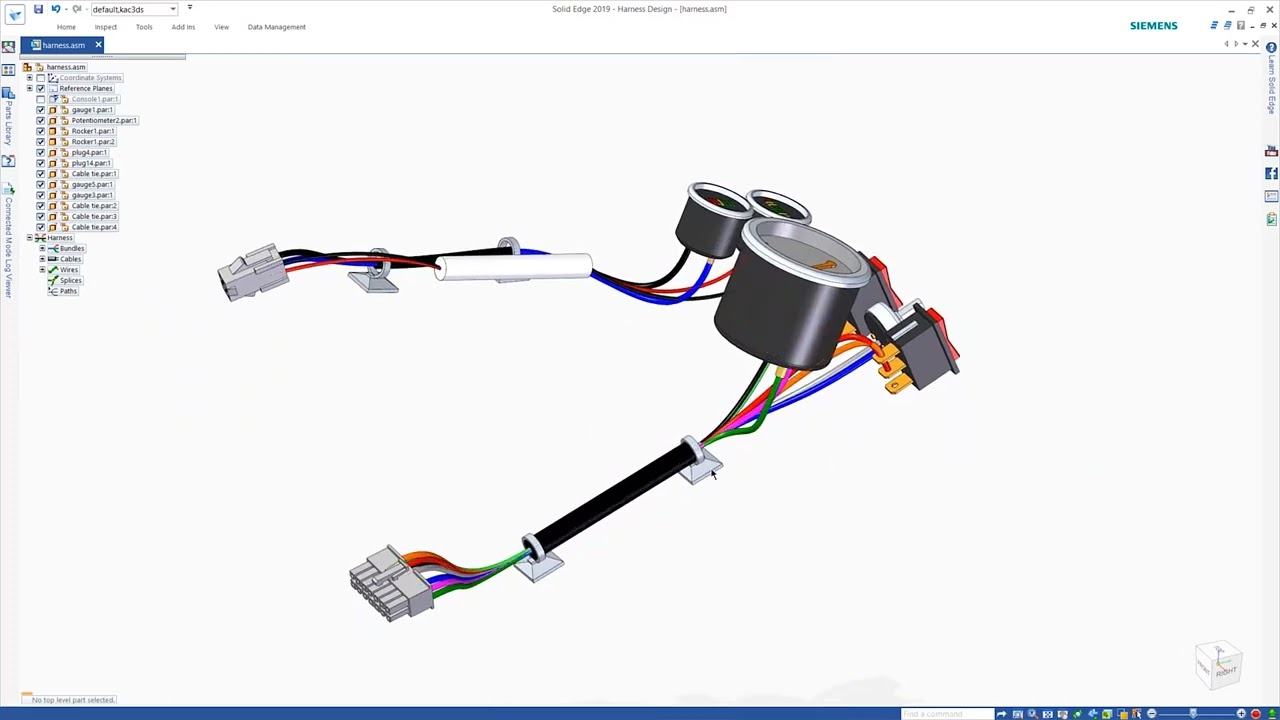This screenshot has height=720, width=1280.
Task: Open the Data Management ribbon tab
Action: click(x=277, y=27)
